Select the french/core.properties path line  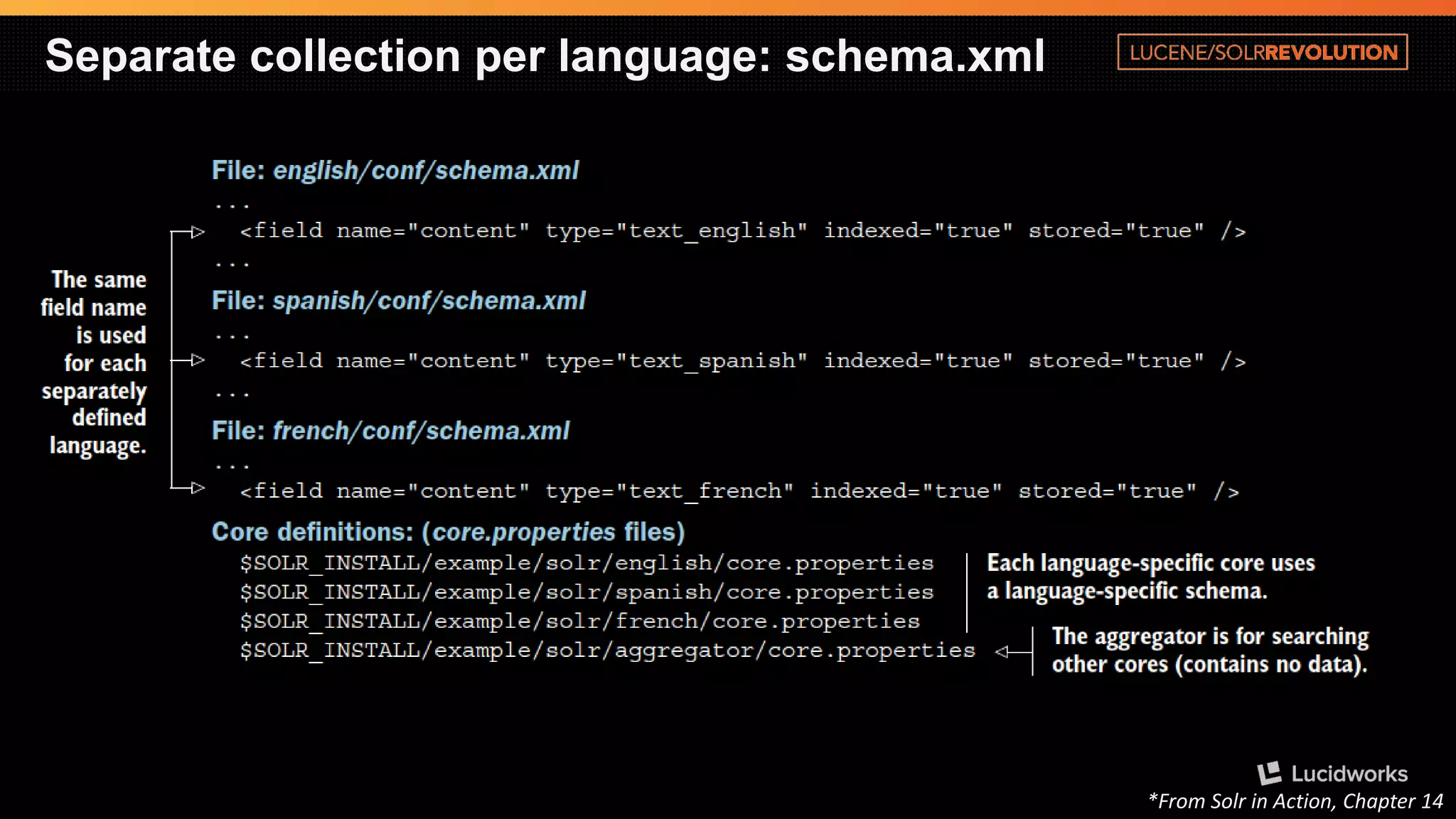tap(580, 621)
